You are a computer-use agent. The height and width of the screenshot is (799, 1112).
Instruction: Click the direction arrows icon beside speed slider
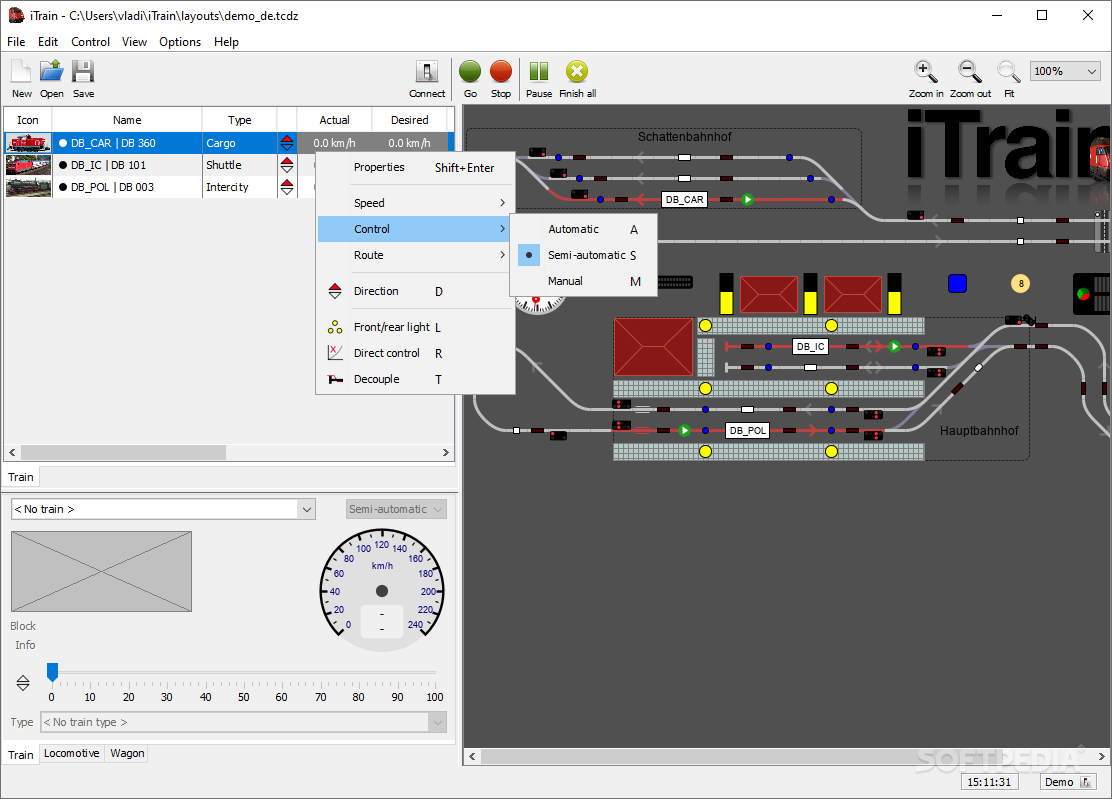(23, 683)
